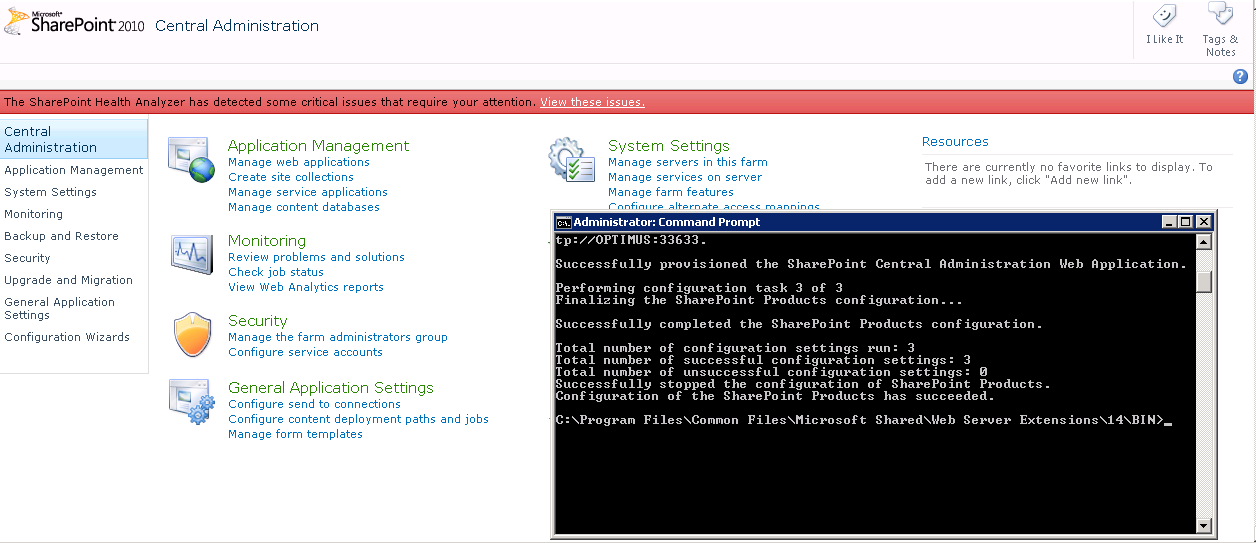Open View these issues link

coord(592,102)
